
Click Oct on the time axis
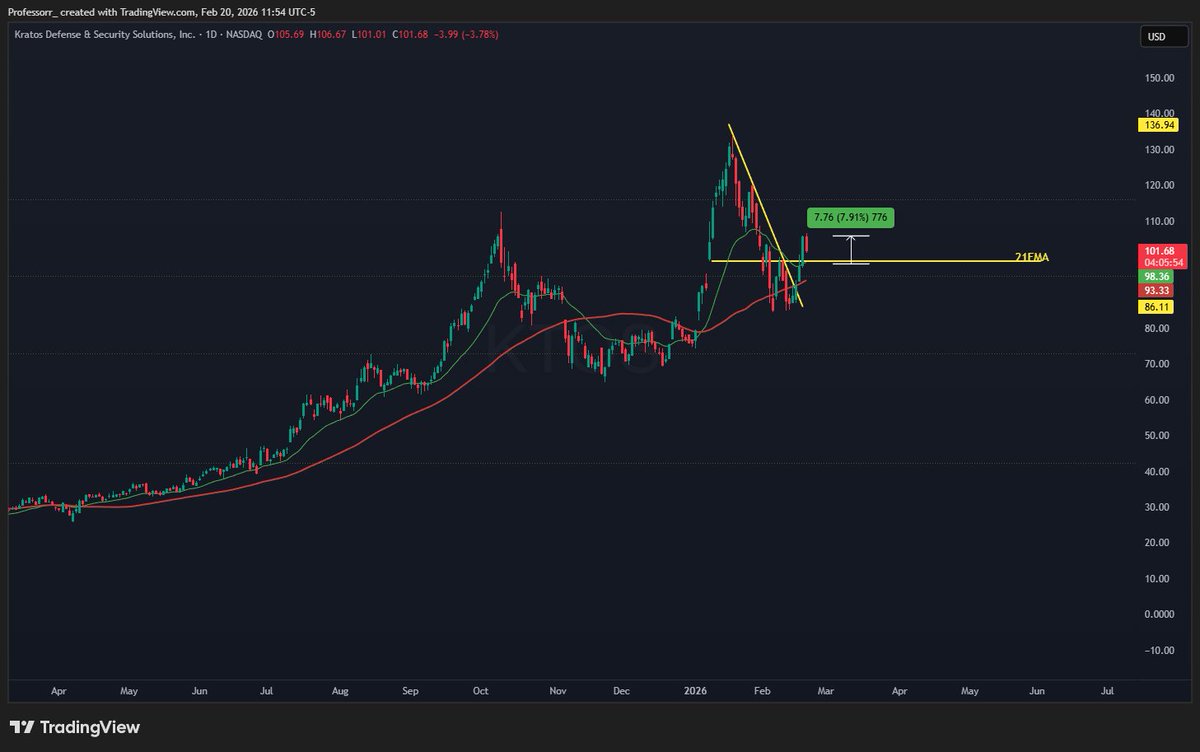point(480,691)
